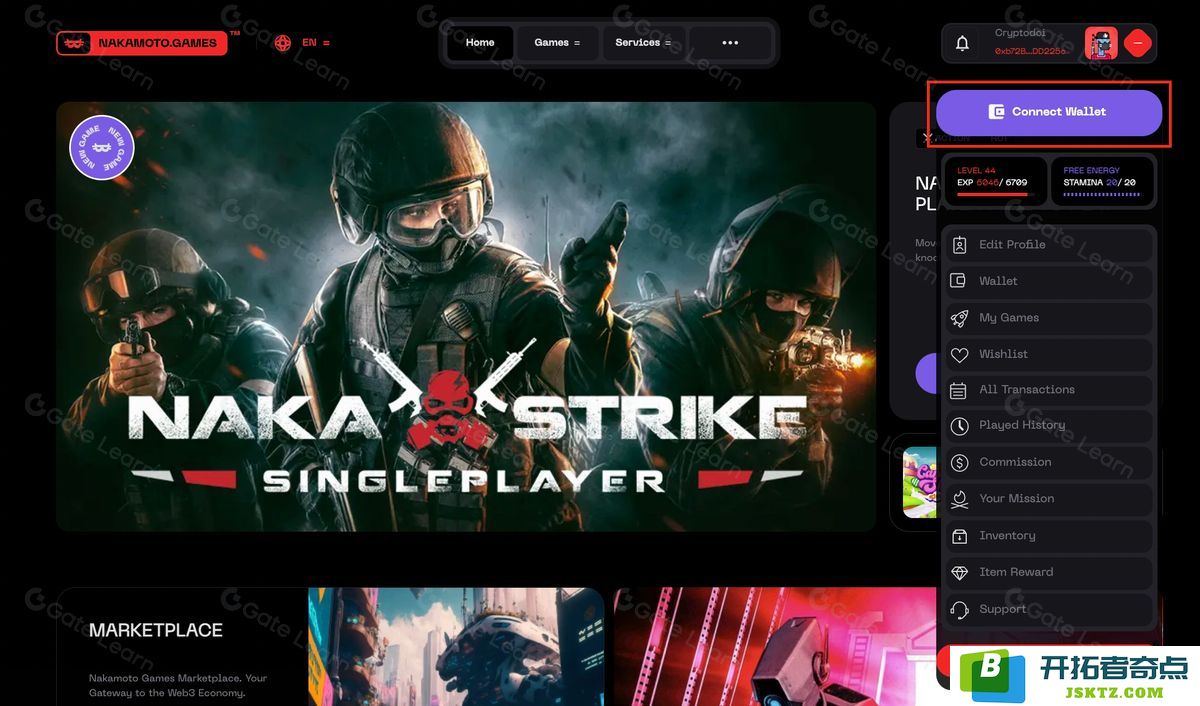The width and height of the screenshot is (1200, 706).
Task: Click the Item Reward diamond icon
Action: click(959, 572)
